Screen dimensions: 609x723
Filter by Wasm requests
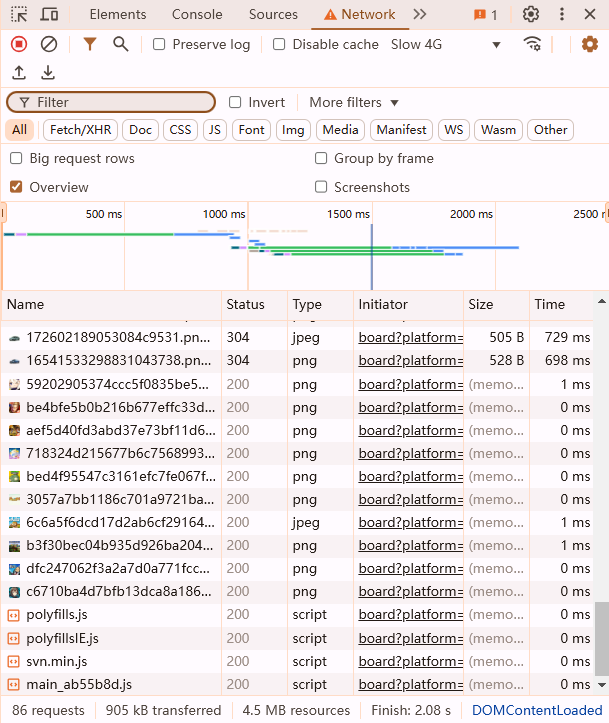(x=498, y=130)
